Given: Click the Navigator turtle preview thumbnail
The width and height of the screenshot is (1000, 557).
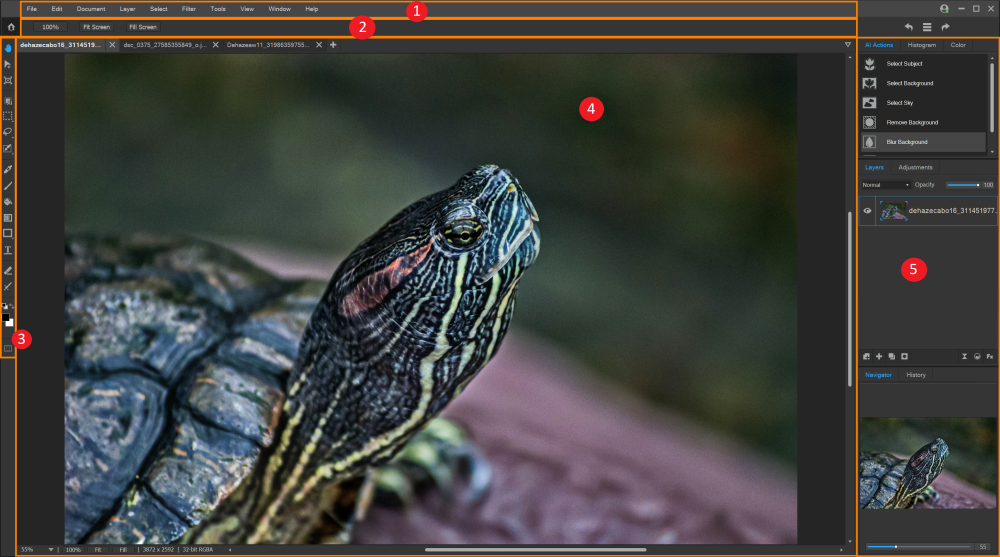Looking at the screenshot, I should [x=927, y=463].
